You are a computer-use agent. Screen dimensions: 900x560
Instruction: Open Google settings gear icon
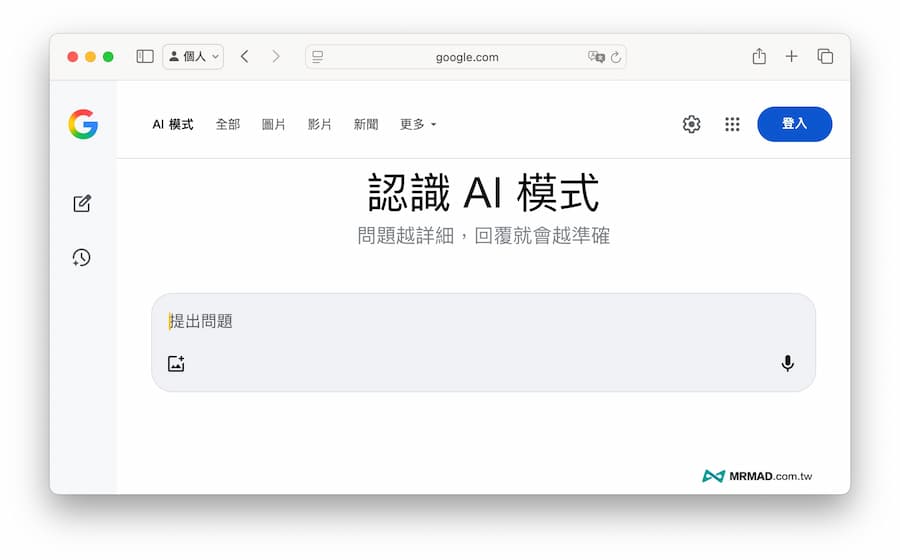click(691, 124)
